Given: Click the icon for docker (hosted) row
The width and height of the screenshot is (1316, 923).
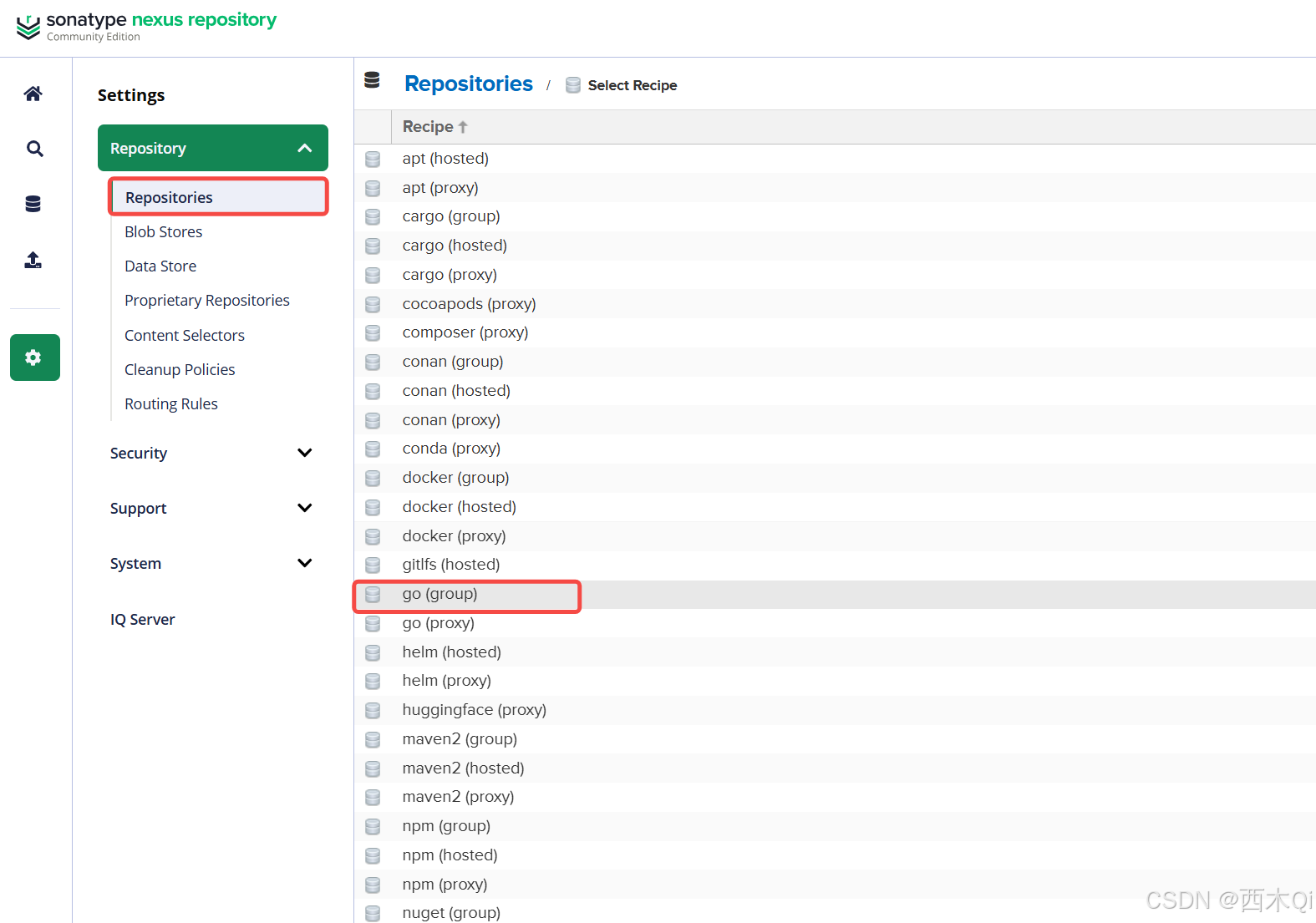Looking at the screenshot, I should pos(373,507).
